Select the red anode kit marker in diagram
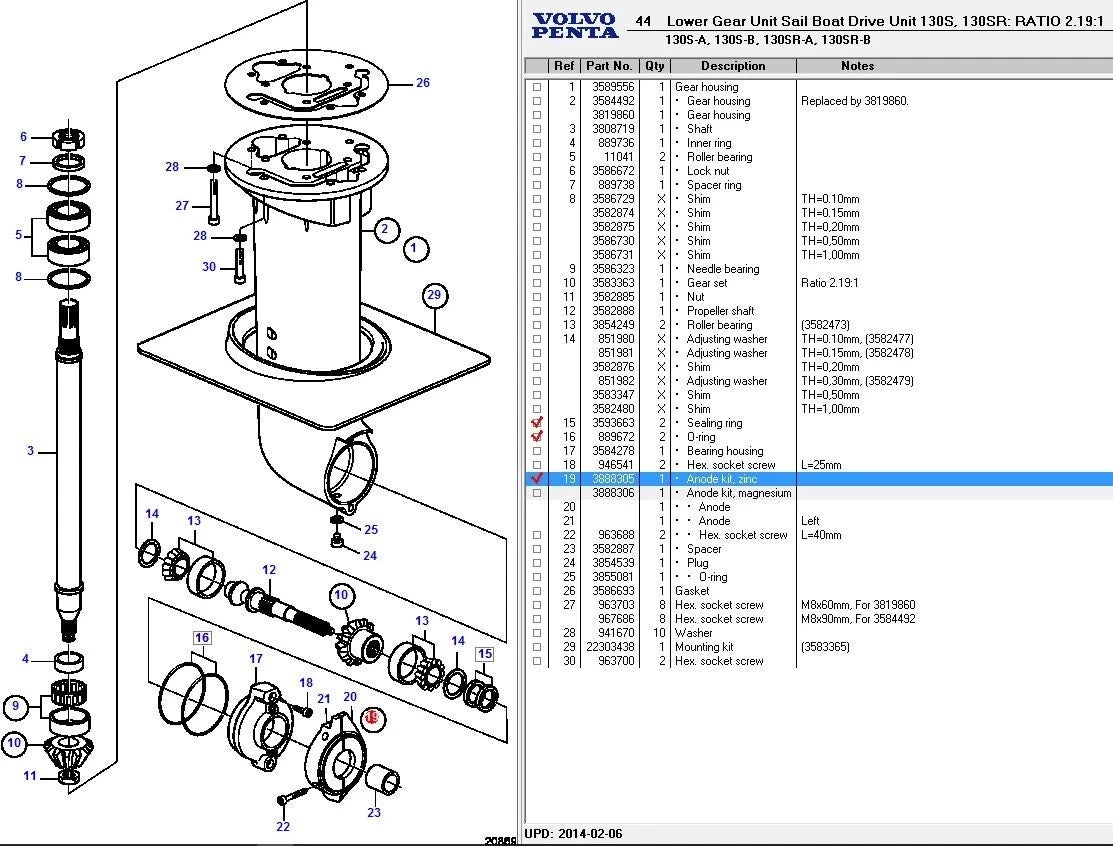 click(x=373, y=718)
